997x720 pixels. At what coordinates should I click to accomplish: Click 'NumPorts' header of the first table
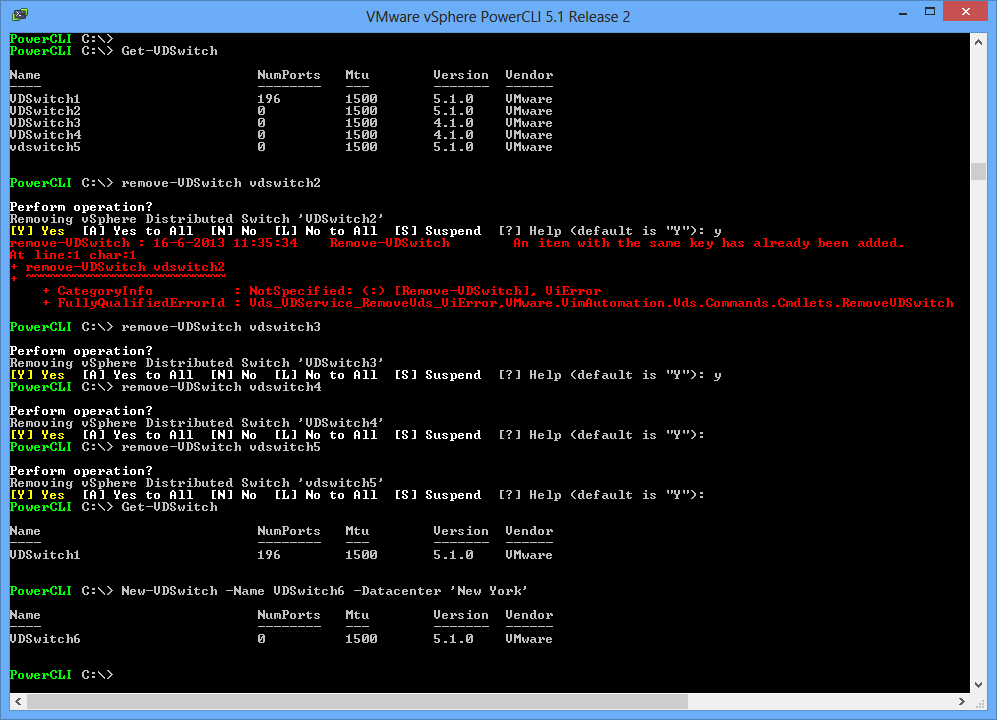289,75
